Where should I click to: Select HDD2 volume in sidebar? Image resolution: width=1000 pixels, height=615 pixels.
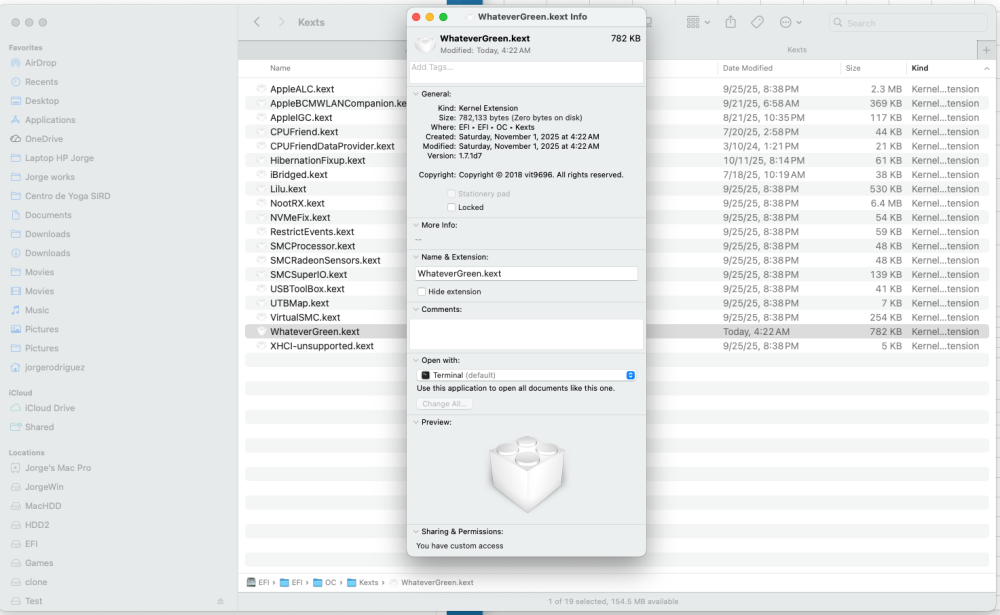pos(36,525)
